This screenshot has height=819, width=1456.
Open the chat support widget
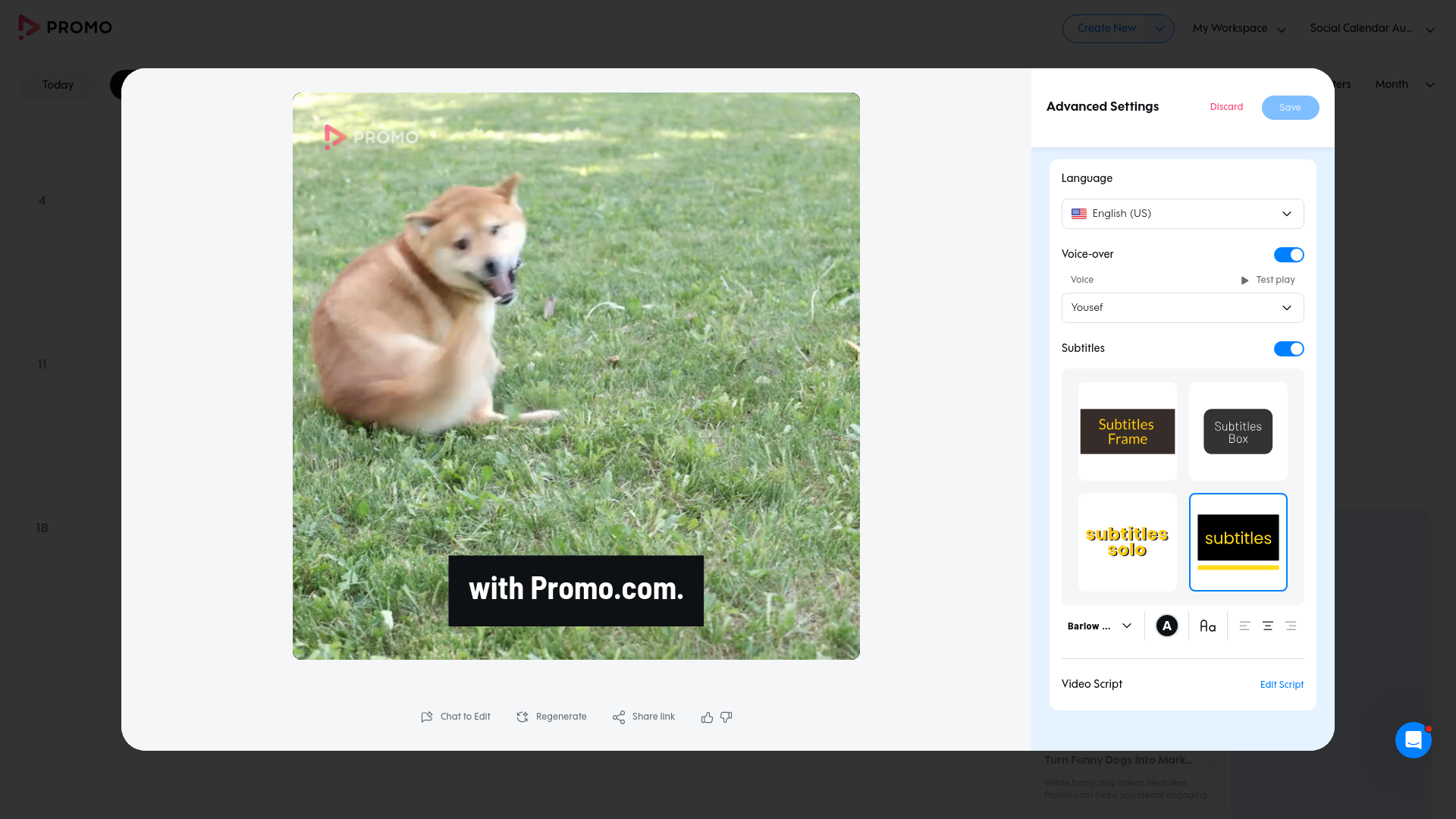pos(1413,740)
